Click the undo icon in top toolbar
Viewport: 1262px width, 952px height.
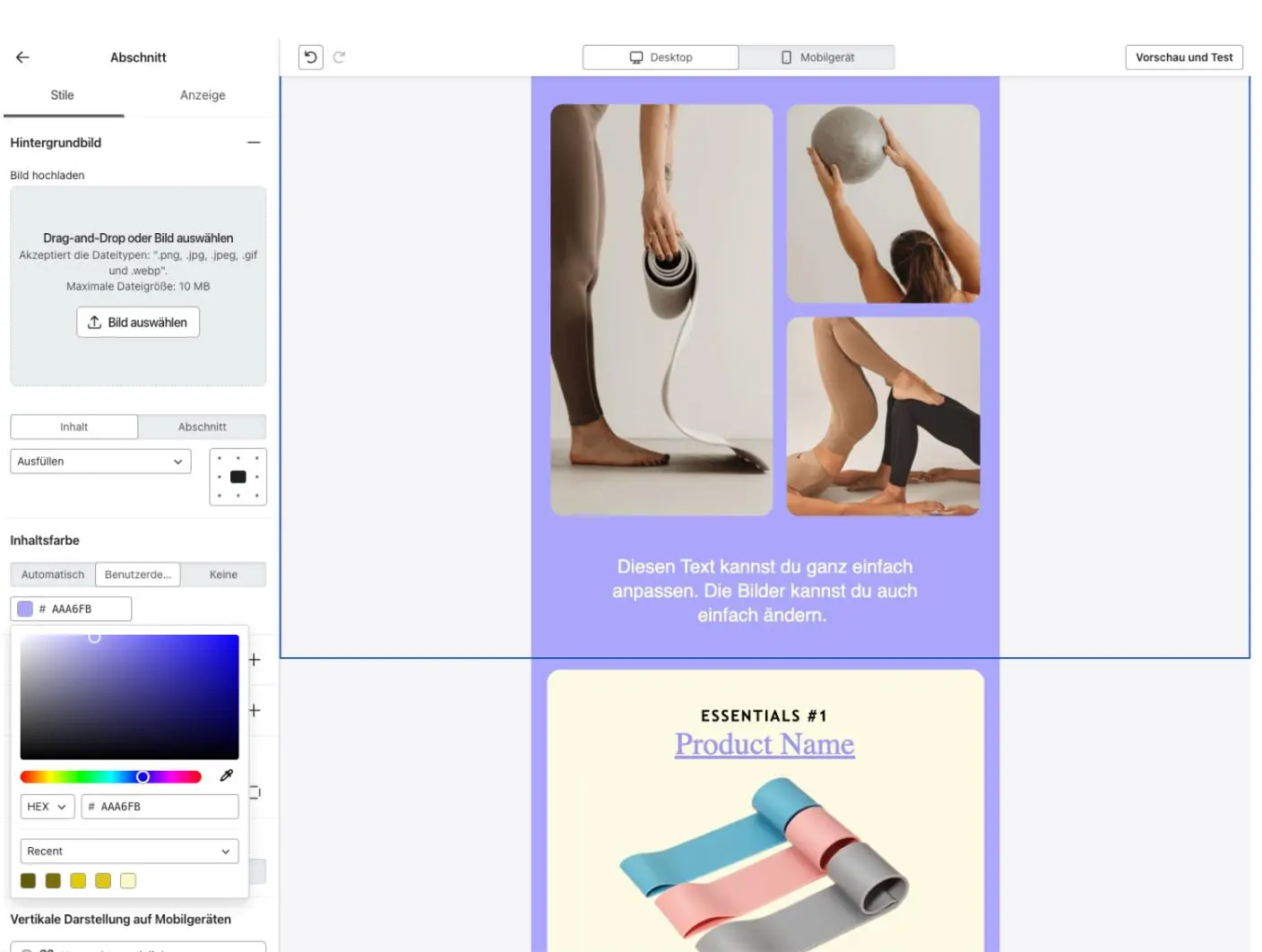[x=310, y=57]
